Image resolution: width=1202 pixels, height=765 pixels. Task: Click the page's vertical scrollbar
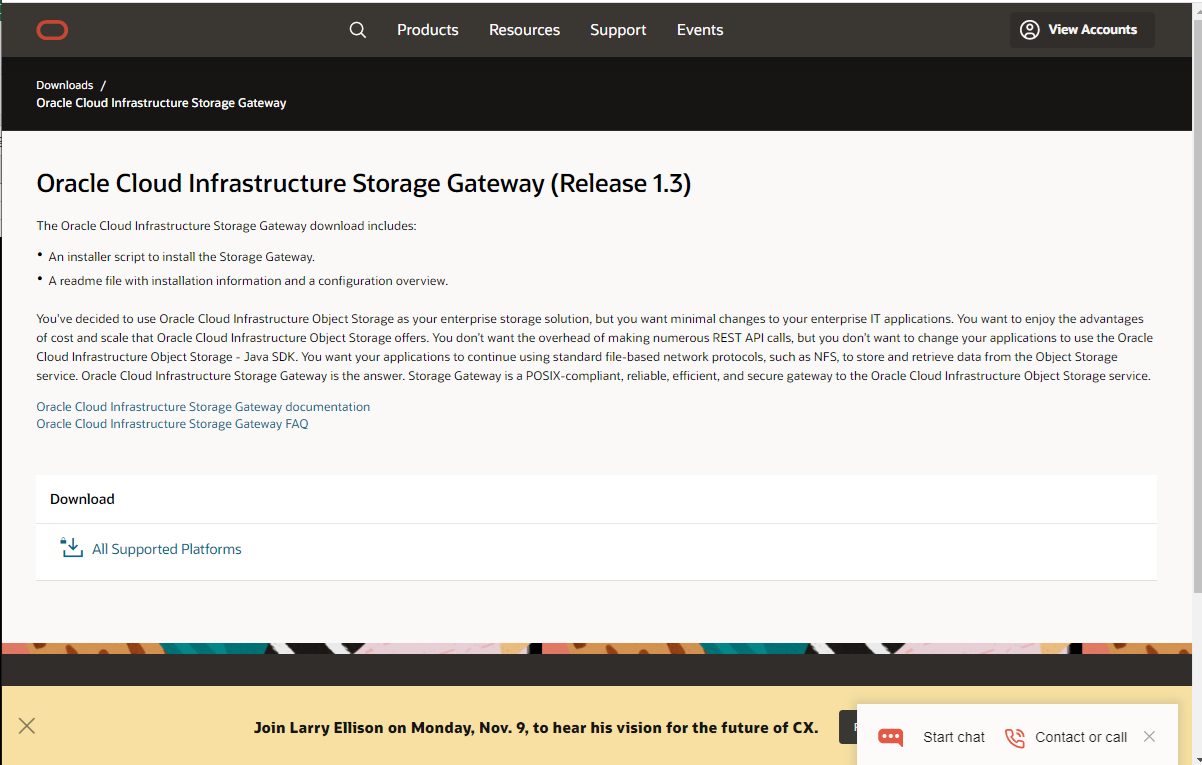tap(1194, 300)
